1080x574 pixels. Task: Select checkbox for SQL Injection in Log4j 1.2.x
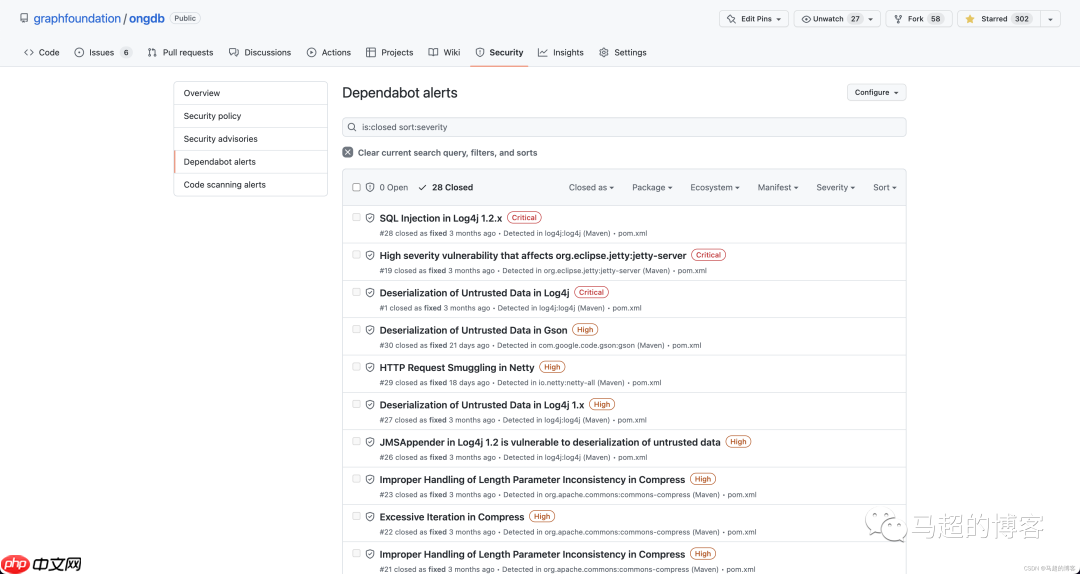click(x=356, y=217)
